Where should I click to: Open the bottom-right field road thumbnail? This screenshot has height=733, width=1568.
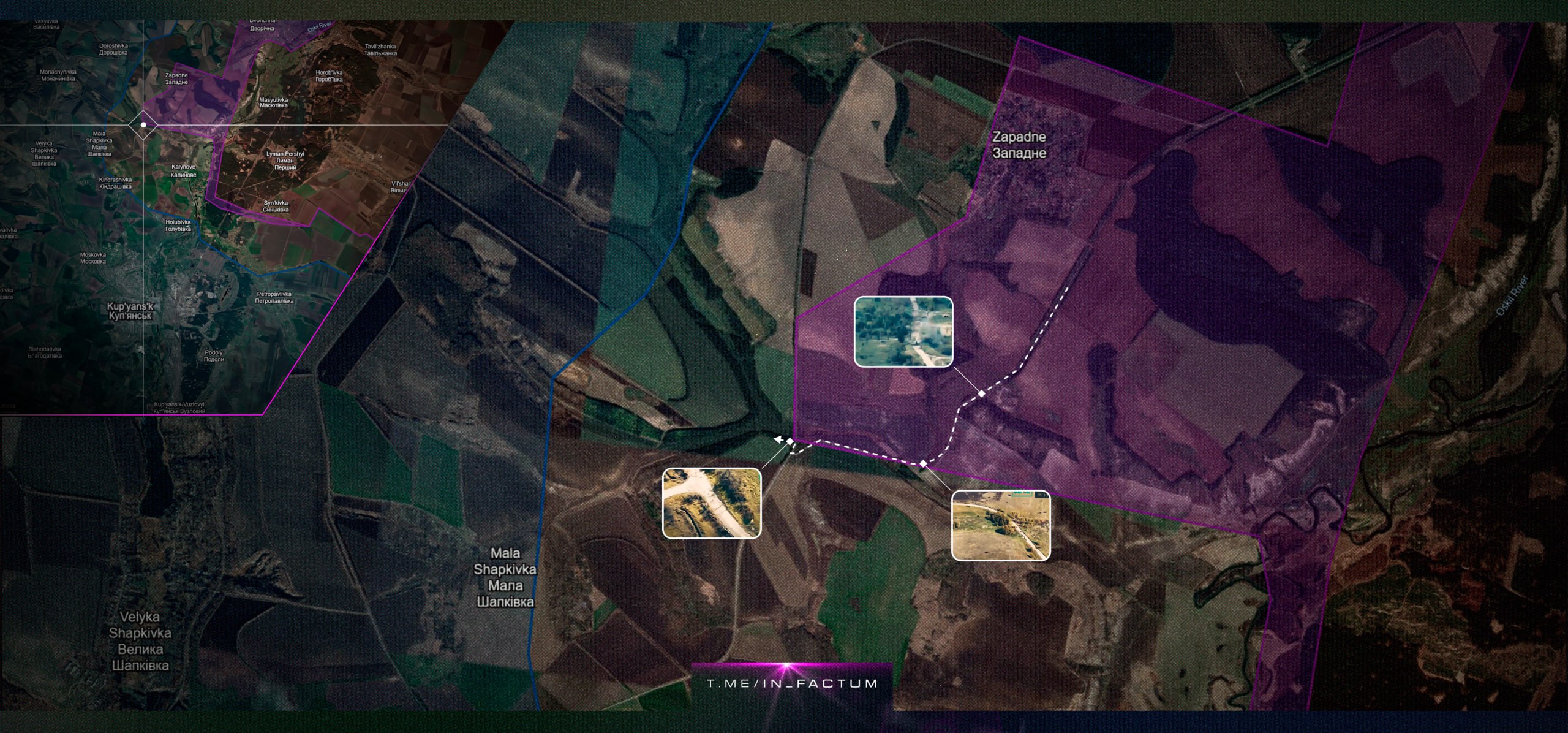coord(1001,525)
